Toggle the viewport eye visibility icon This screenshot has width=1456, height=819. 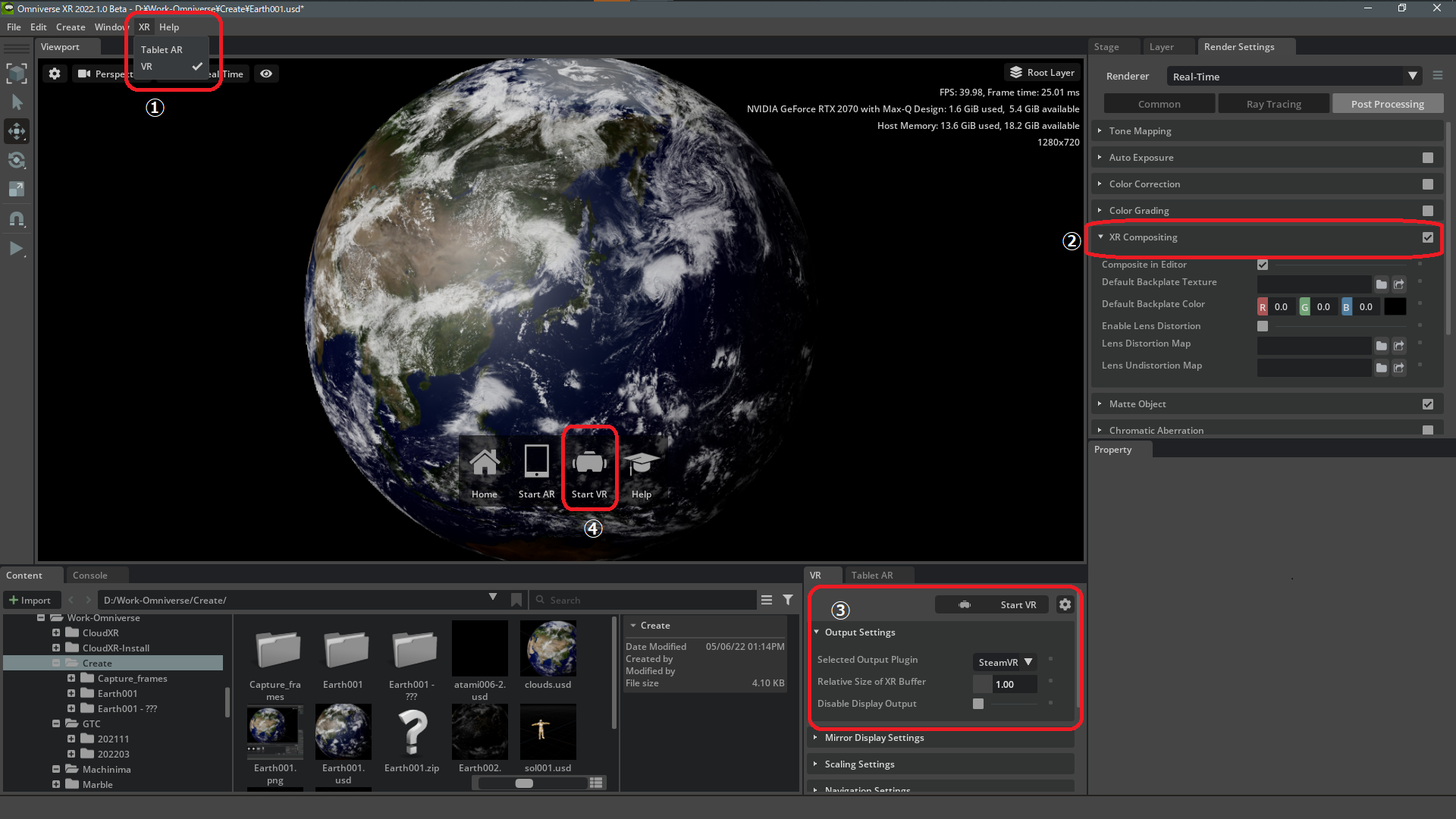pos(266,74)
